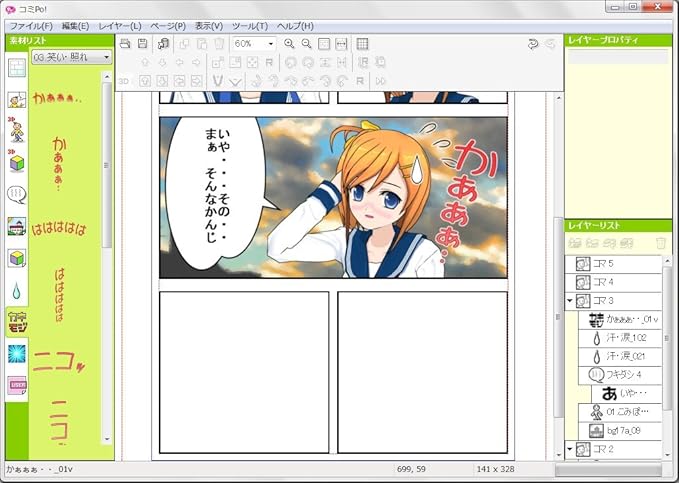
Task: Click the print icon in the toolbar
Action: click(124, 44)
